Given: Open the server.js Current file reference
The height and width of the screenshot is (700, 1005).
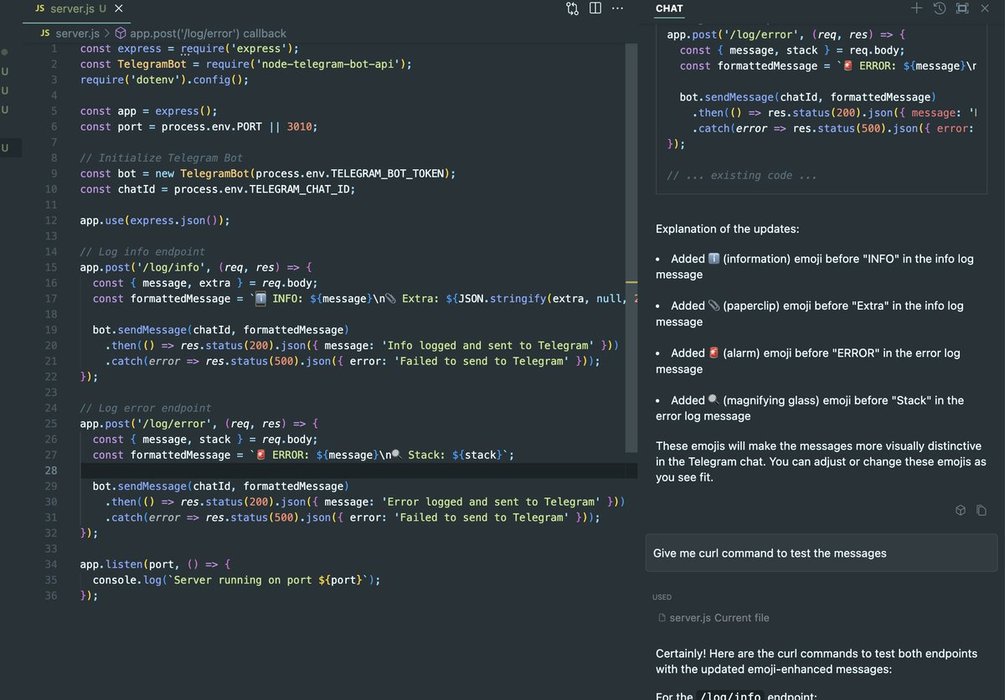Looking at the screenshot, I should tap(718, 618).
